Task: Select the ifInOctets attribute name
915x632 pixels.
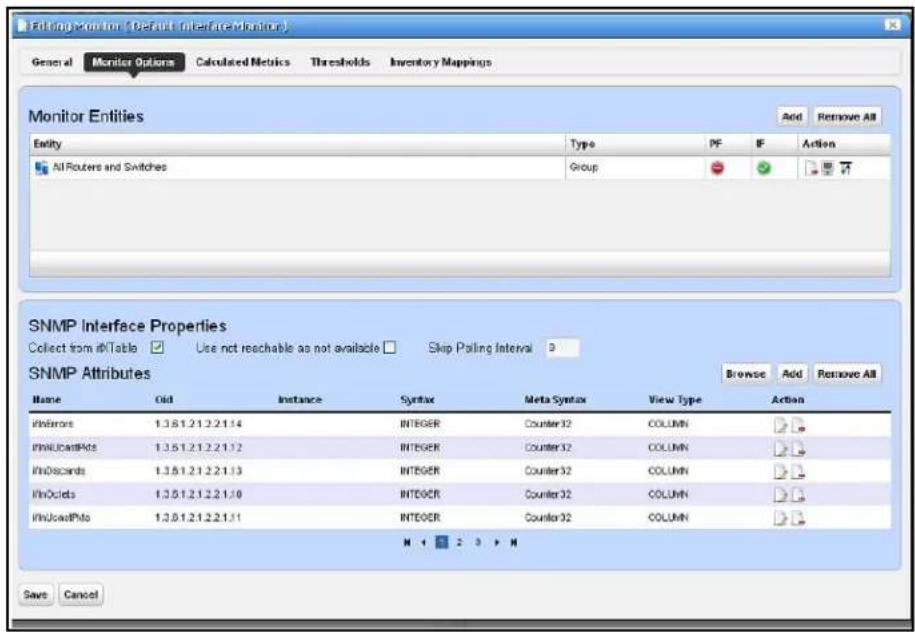Action: pyautogui.click(x=54, y=495)
